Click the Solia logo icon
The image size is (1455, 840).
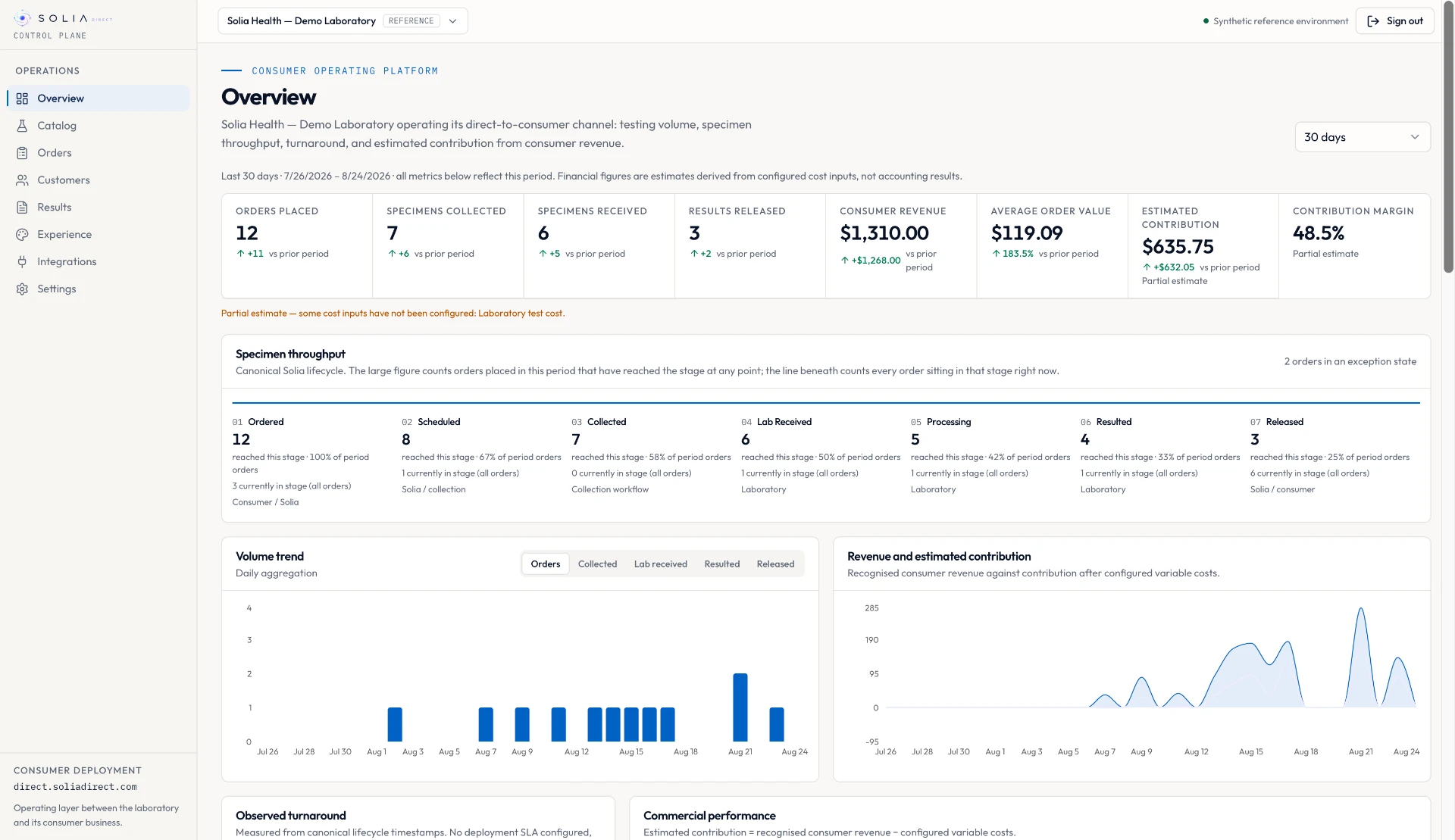[x=22, y=19]
